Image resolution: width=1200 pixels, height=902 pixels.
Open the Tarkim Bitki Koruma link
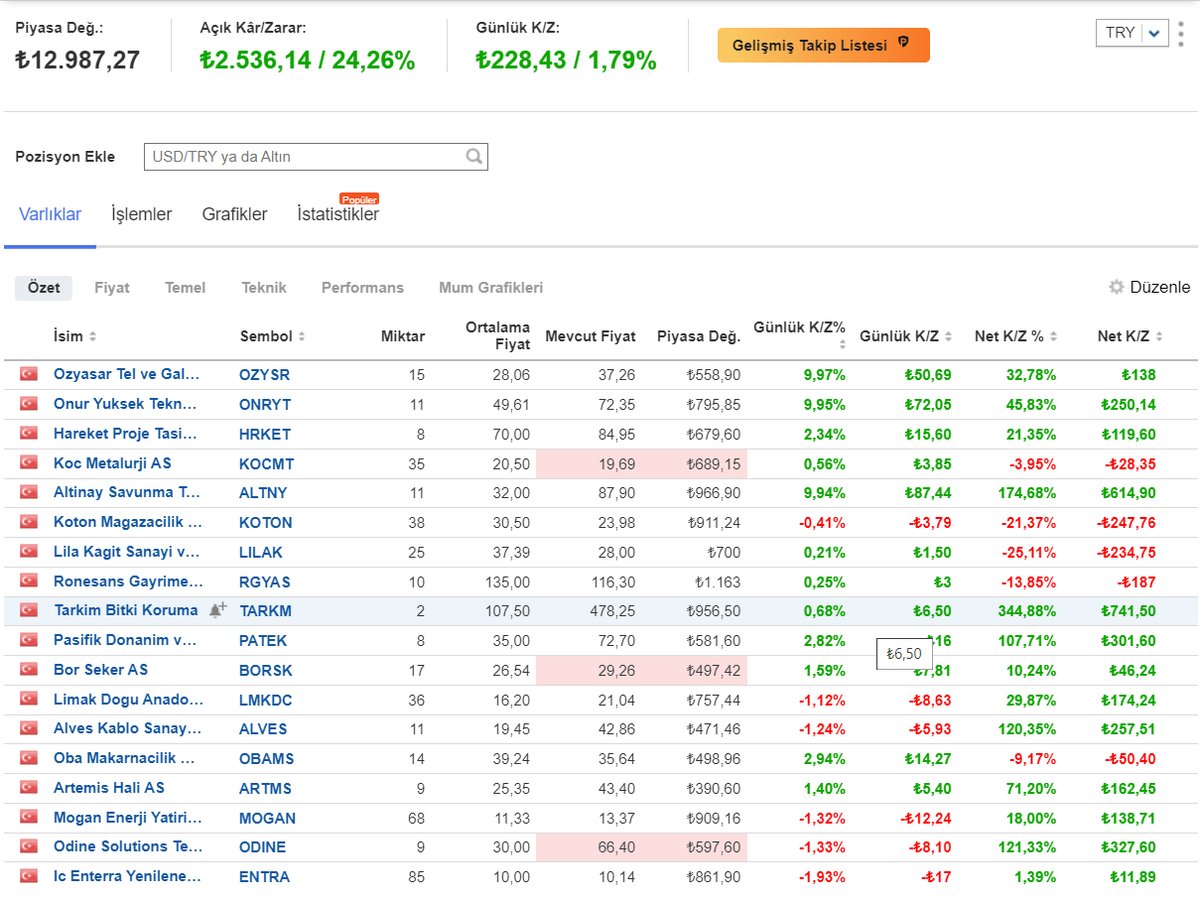125,610
